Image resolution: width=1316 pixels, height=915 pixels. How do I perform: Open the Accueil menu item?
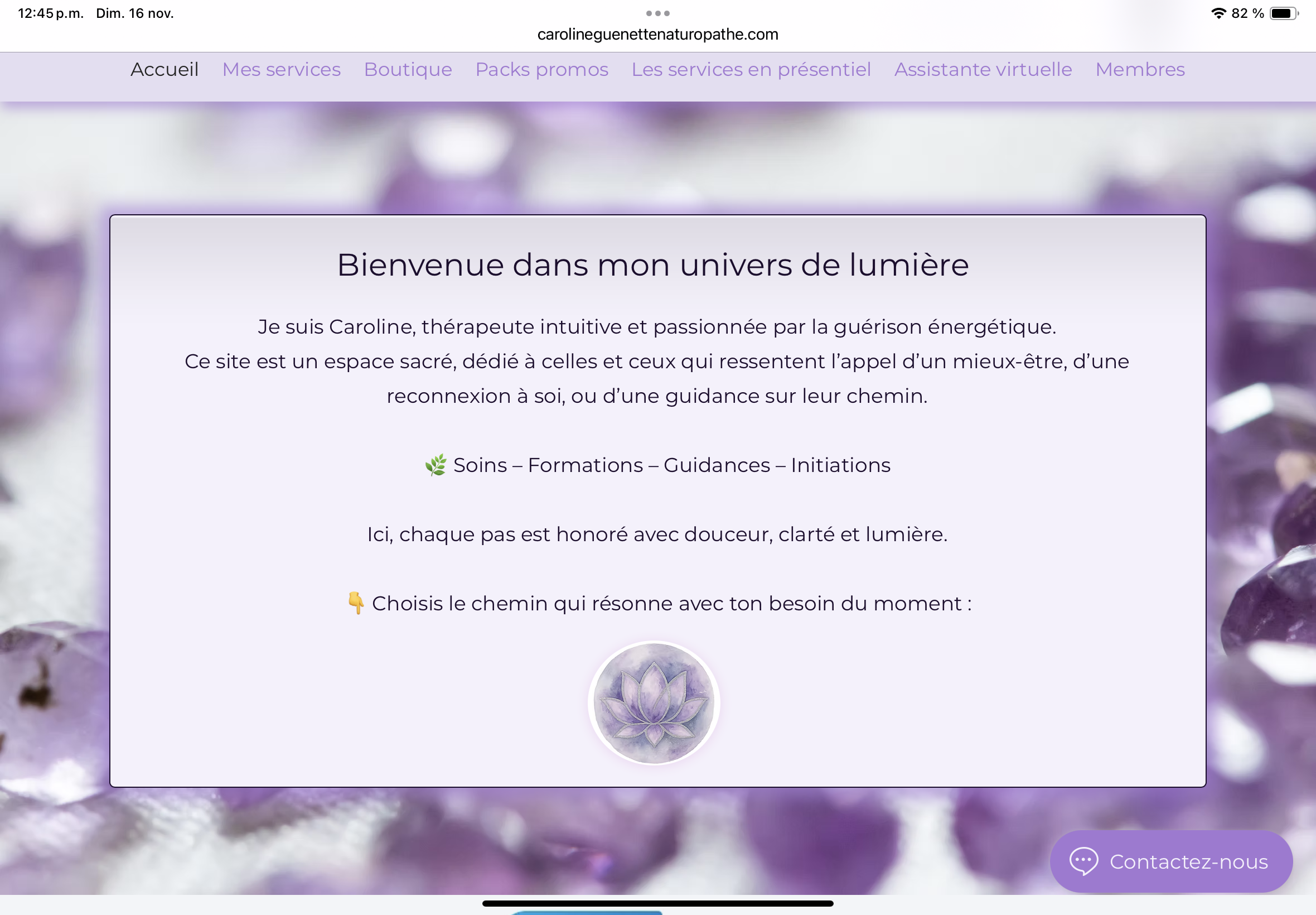click(x=164, y=69)
